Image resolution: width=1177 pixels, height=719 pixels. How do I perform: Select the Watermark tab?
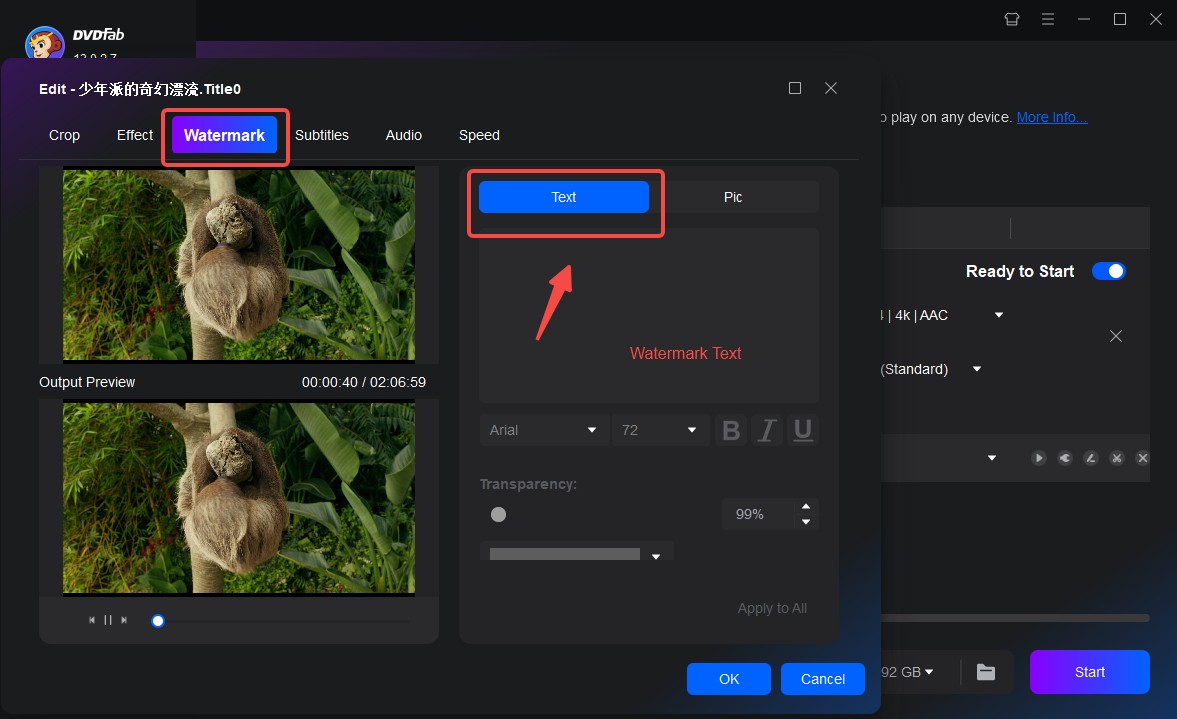[224, 135]
